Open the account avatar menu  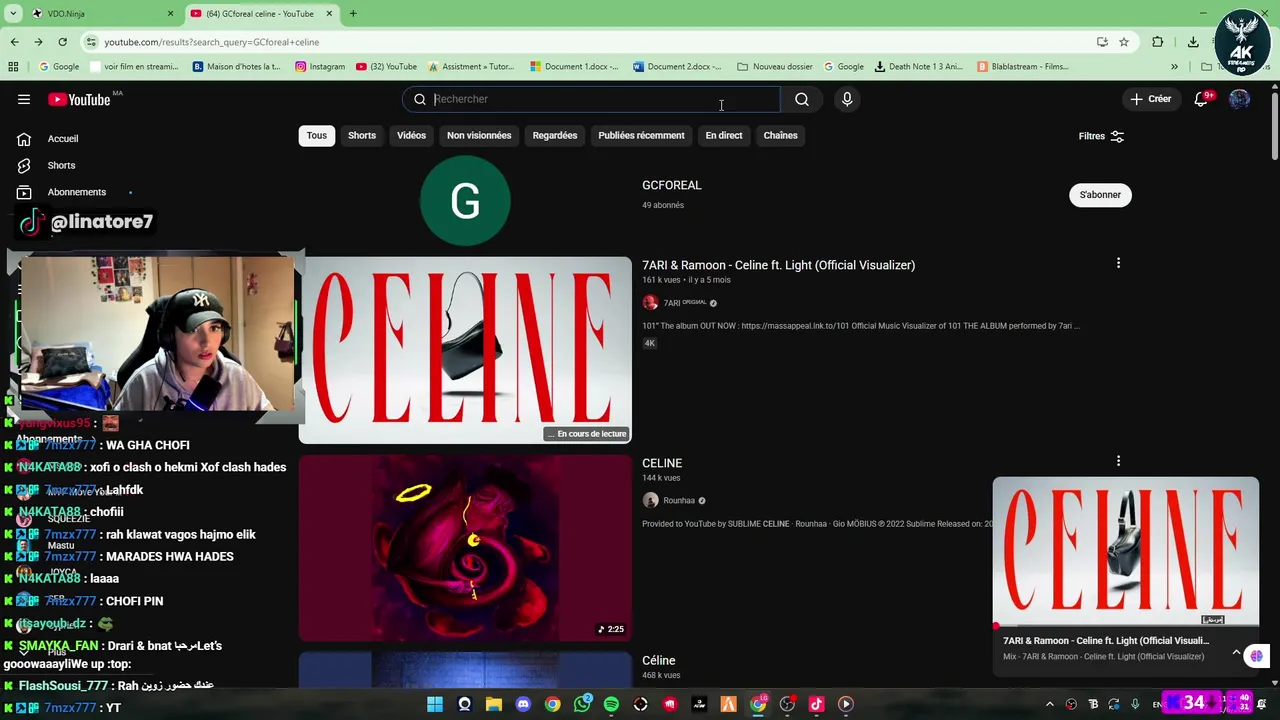(x=1240, y=99)
